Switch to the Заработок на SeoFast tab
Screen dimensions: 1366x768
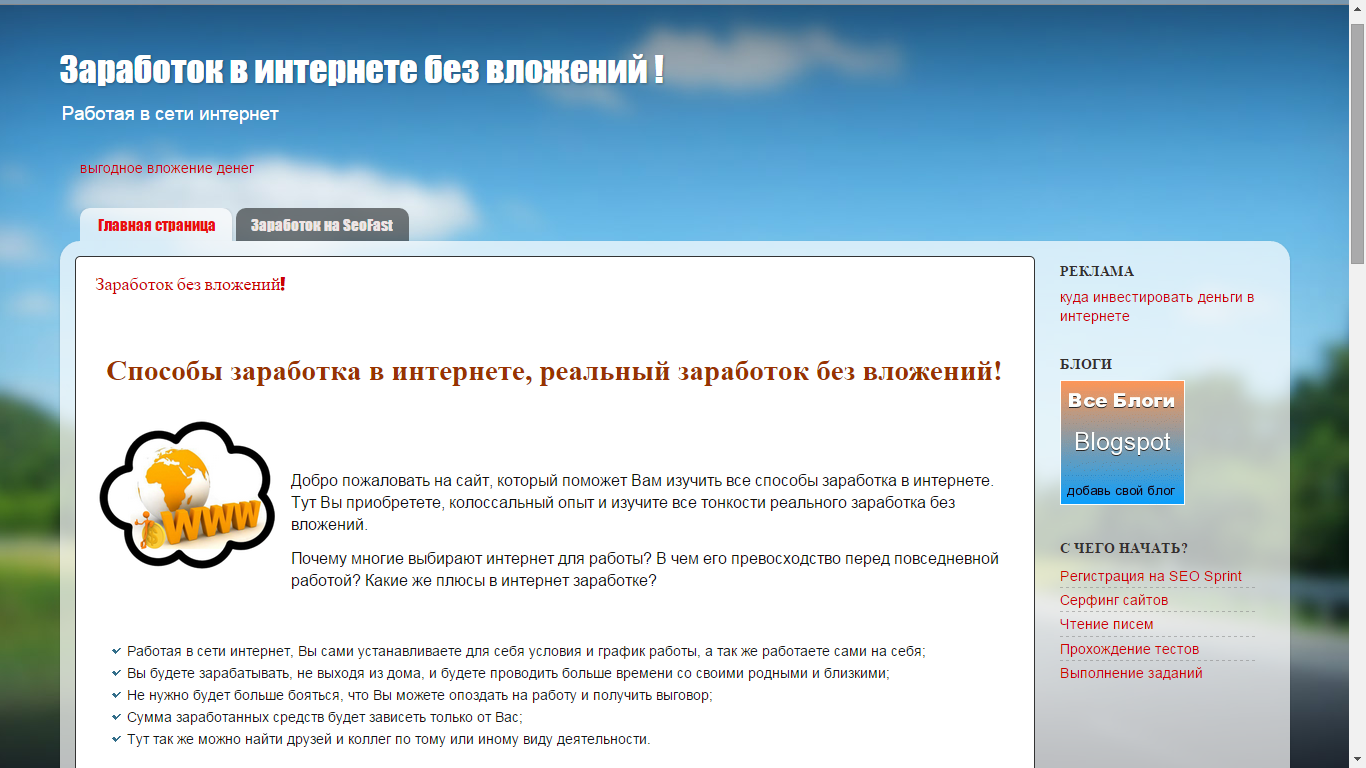(x=322, y=225)
